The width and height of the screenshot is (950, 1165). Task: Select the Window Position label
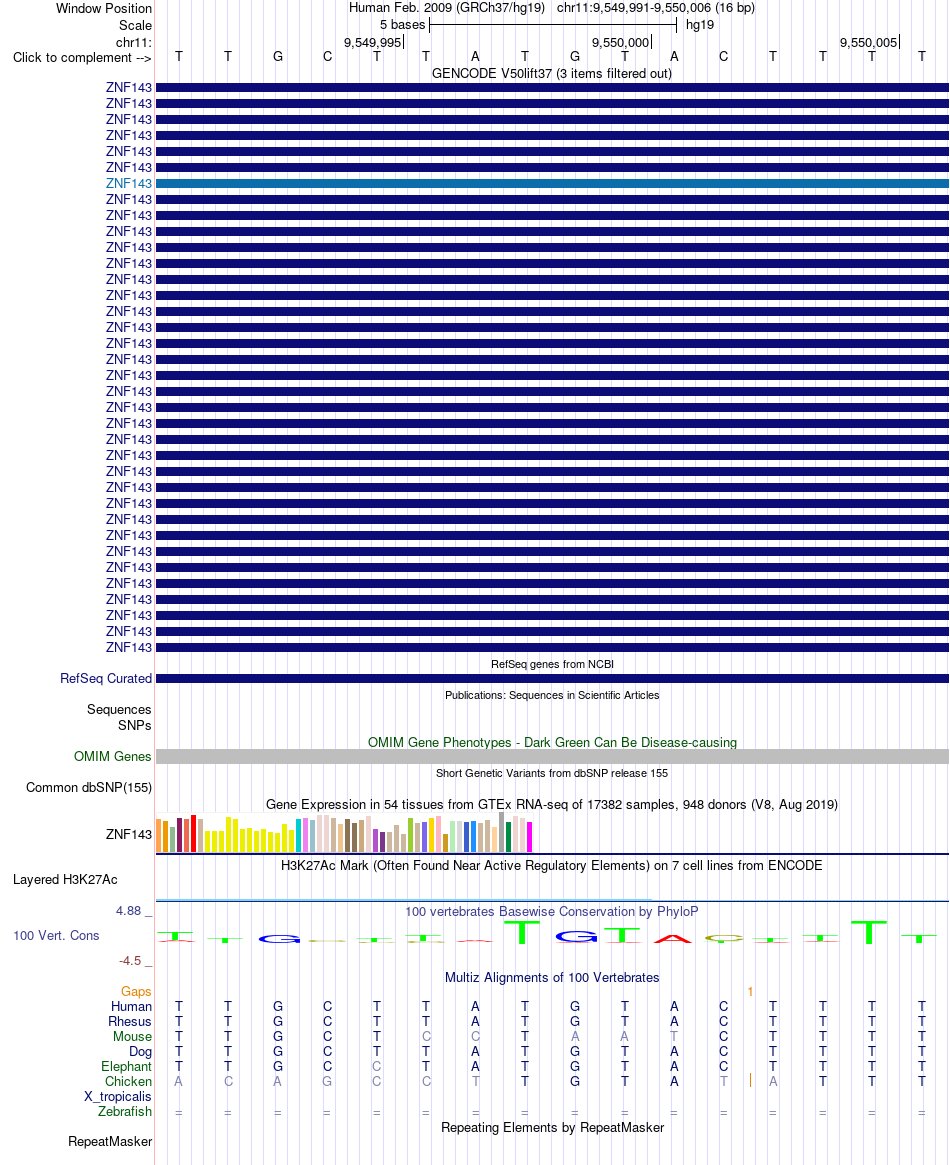pos(104,9)
